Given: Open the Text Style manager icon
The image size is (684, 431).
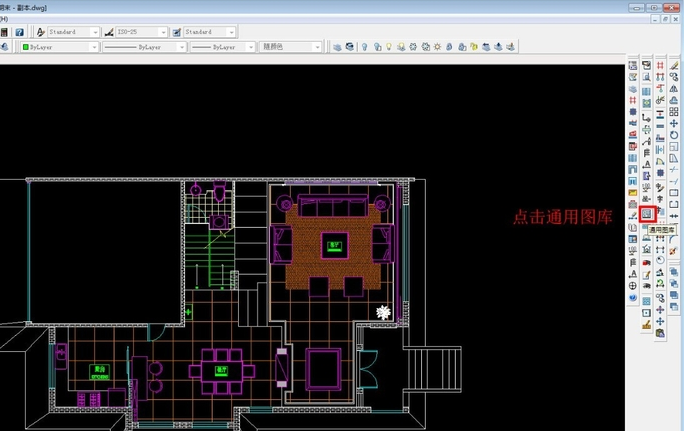Looking at the screenshot, I should point(41,32).
